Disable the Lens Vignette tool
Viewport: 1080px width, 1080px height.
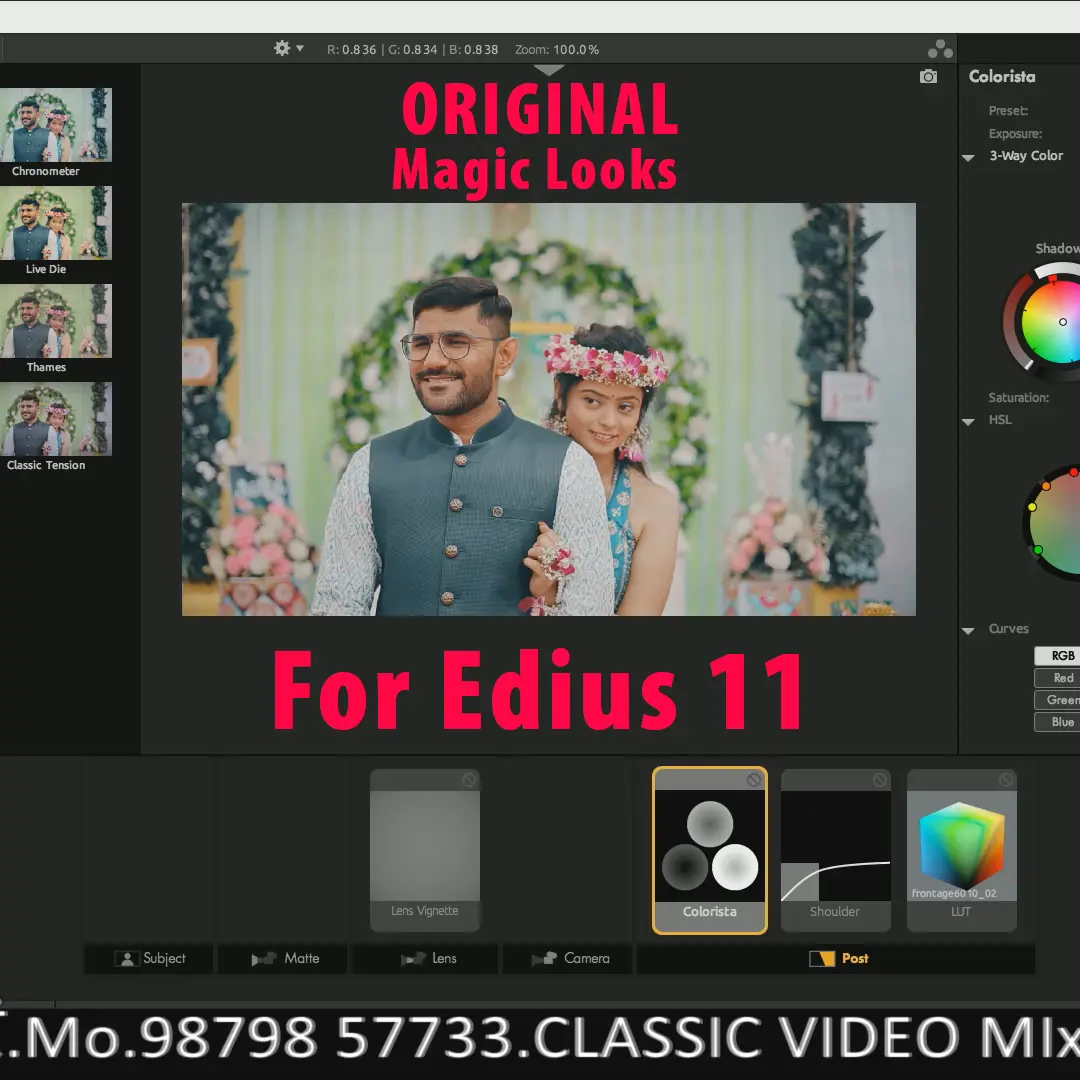[468, 780]
